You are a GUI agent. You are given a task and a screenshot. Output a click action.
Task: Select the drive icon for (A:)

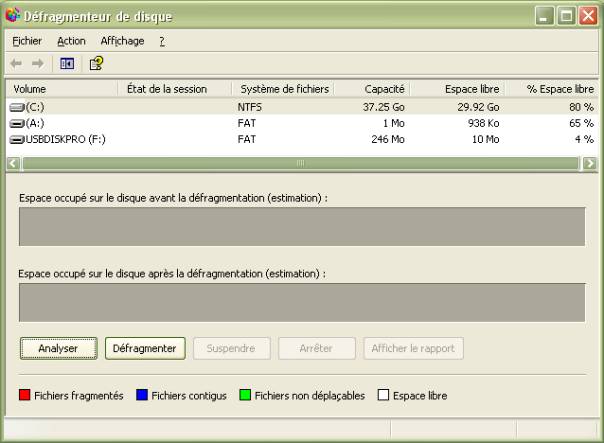pos(17,123)
